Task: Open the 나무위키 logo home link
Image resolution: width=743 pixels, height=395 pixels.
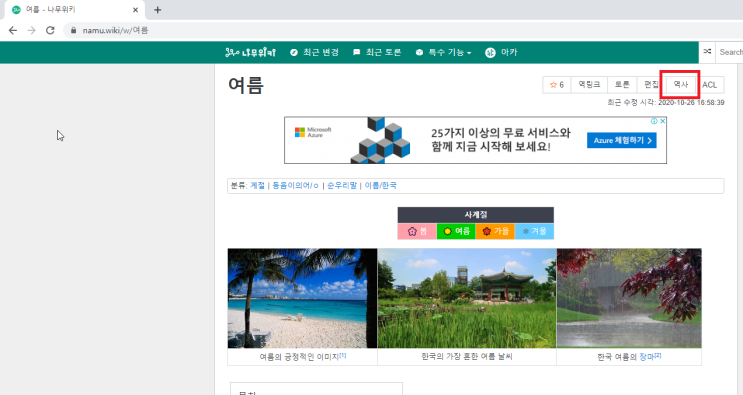Action: coord(250,52)
